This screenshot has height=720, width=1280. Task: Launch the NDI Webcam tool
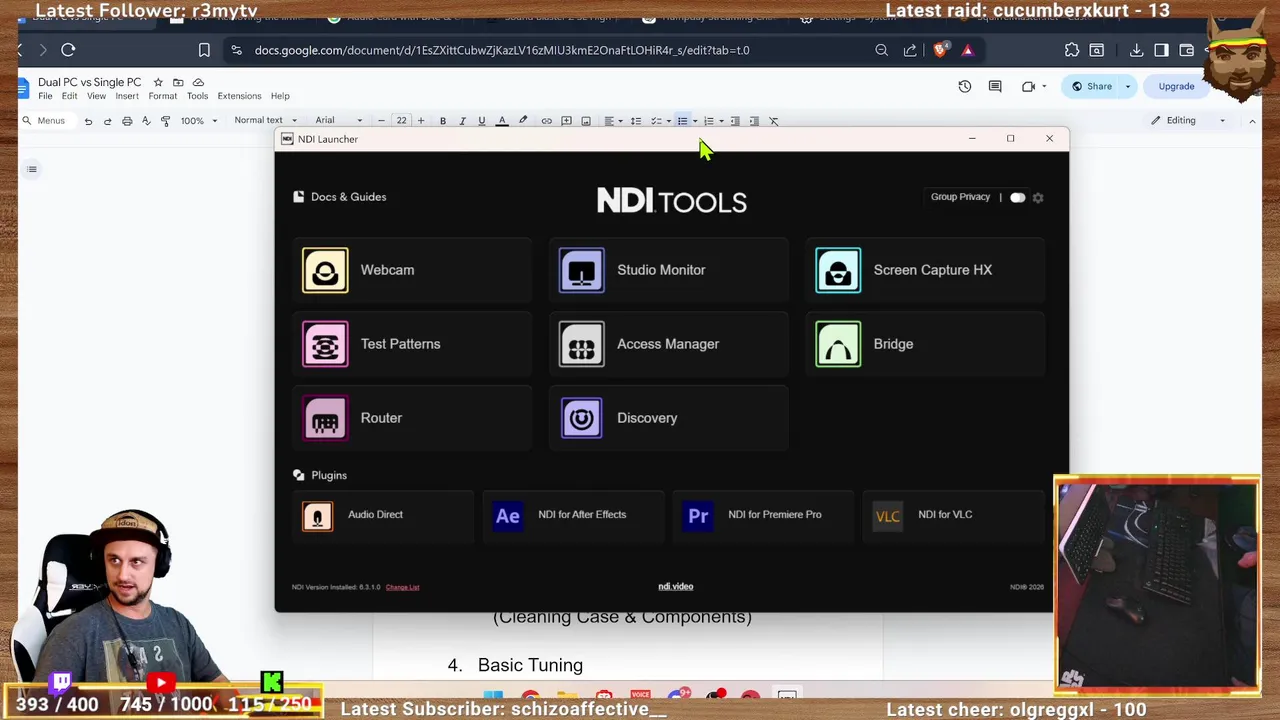(x=412, y=270)
